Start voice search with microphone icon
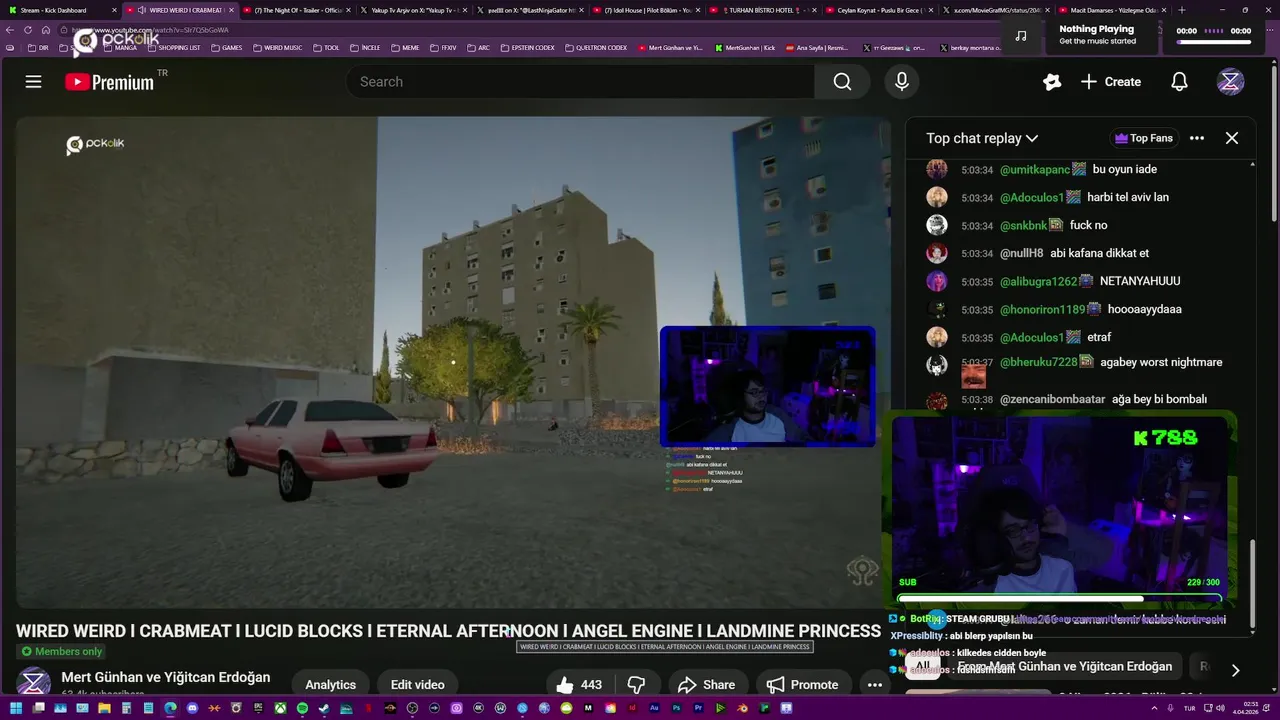 (x=902, y=82)
